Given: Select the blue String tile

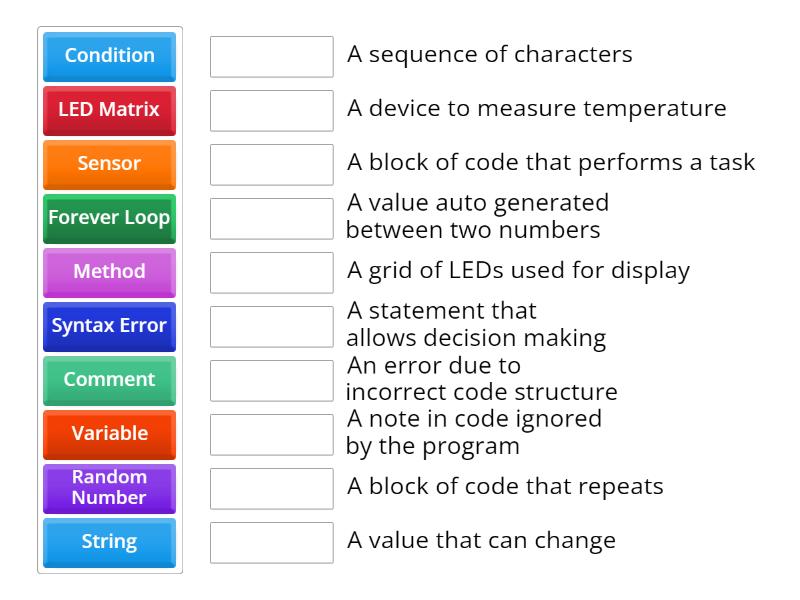Looking at the screenshot, I should coord(109,542).
